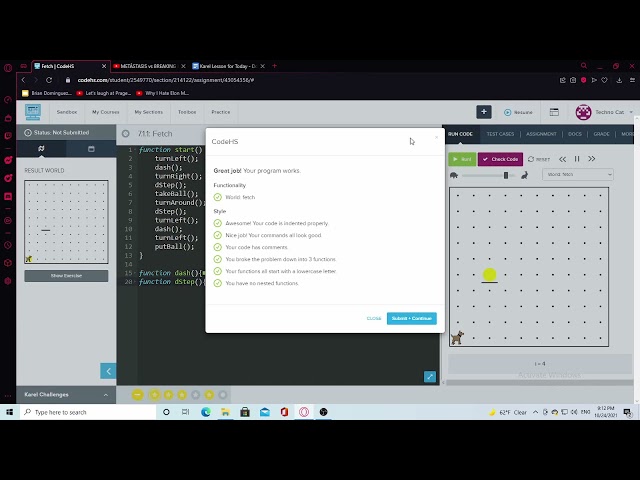The image size is (640, 480).
Task: Click the Result World thumbnail
Action: click(x=66, y=222)
